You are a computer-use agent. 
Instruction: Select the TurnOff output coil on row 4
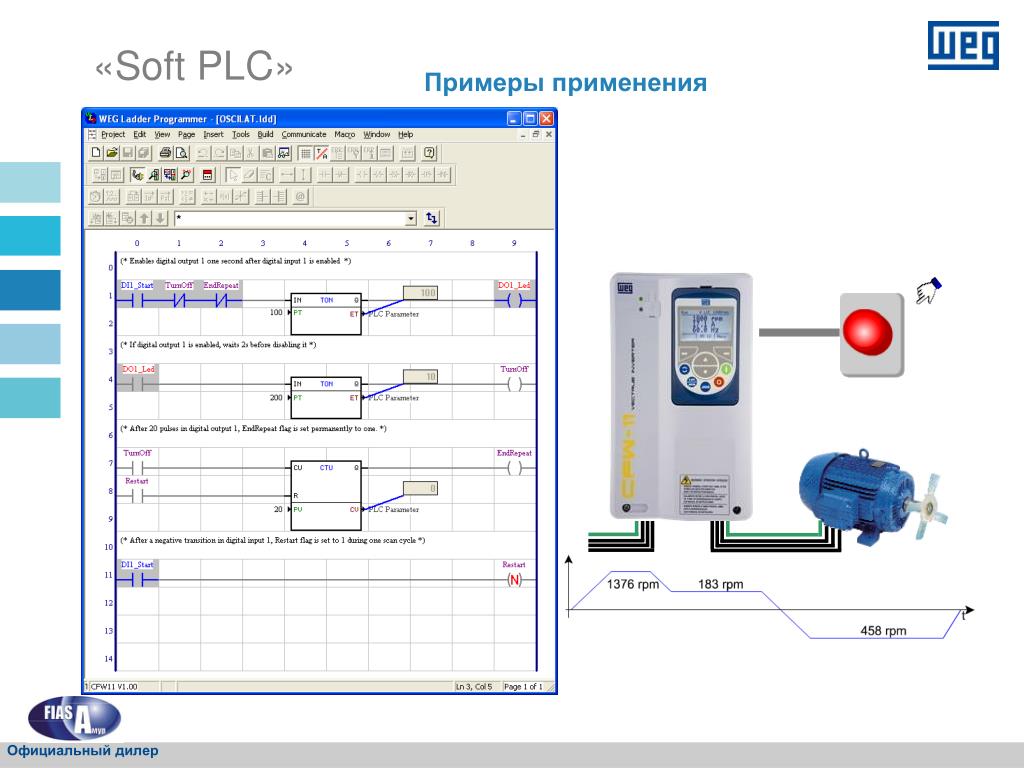[x=515, y=384]
